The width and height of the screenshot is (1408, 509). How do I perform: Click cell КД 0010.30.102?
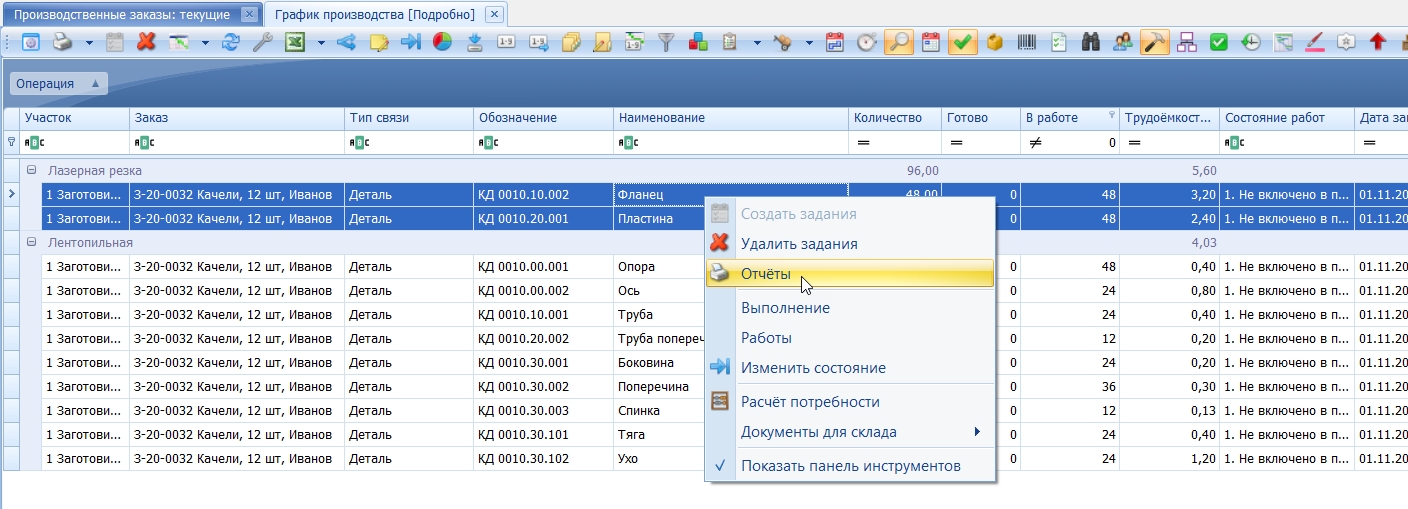click(544, 459)
